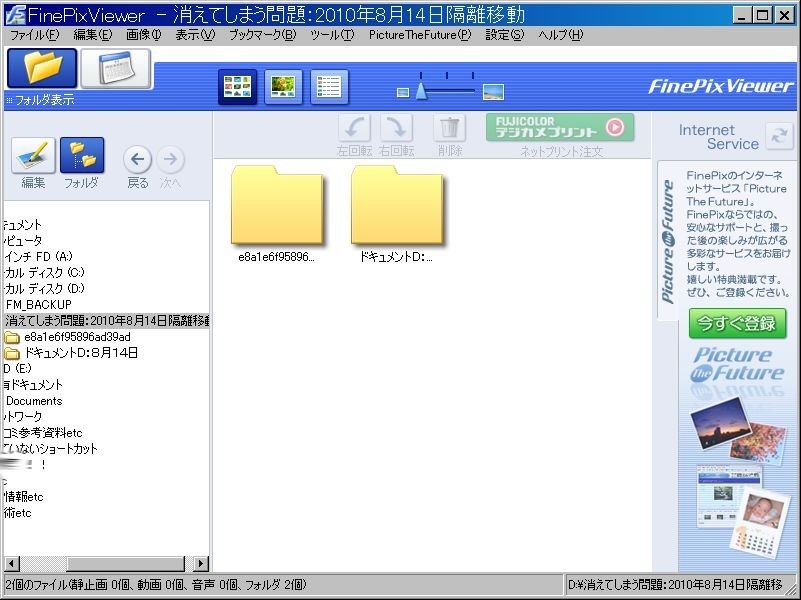Switch to folder view with the folder icon
Viewport: 801px width, 600px height.
(x=42, y=68)
